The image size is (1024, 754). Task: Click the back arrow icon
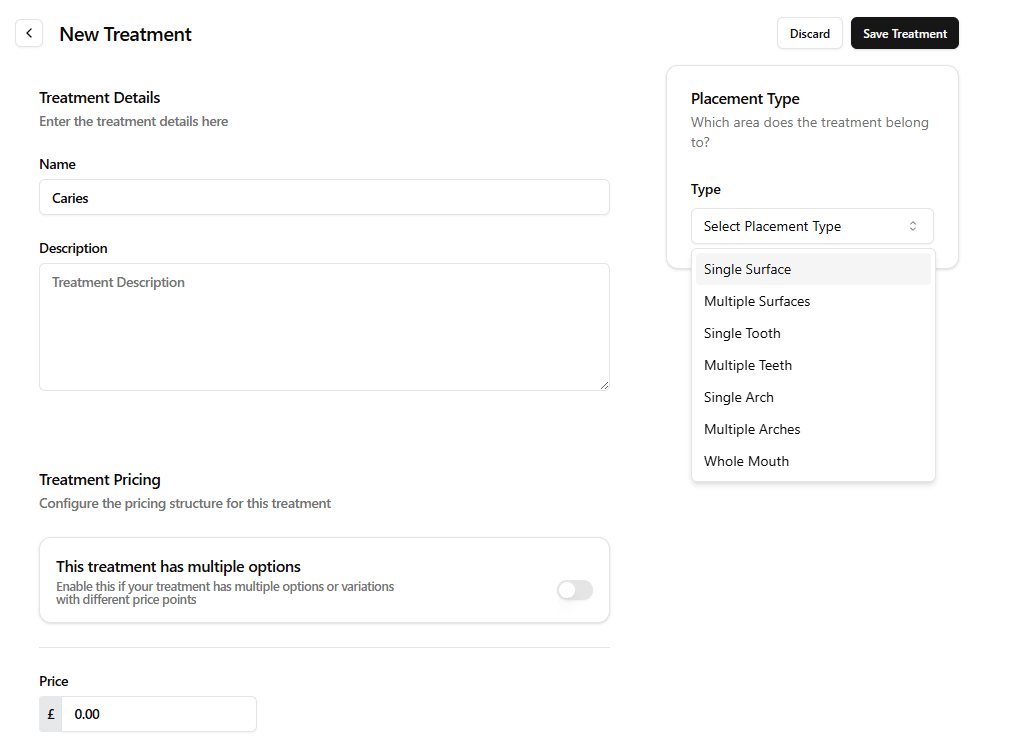[x=29, y=33]
